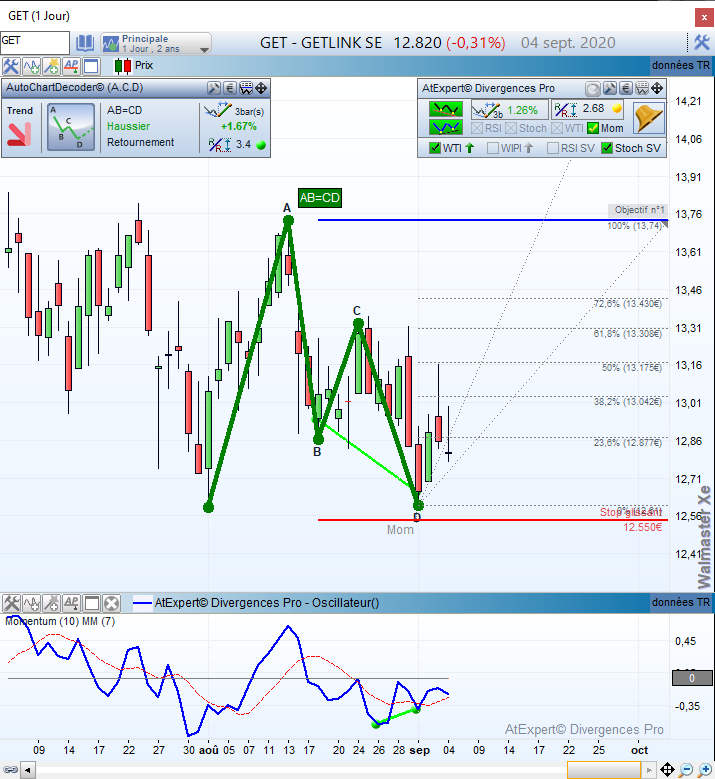
Task: Click the Objectif n°1 label
Action: [639, 210]
